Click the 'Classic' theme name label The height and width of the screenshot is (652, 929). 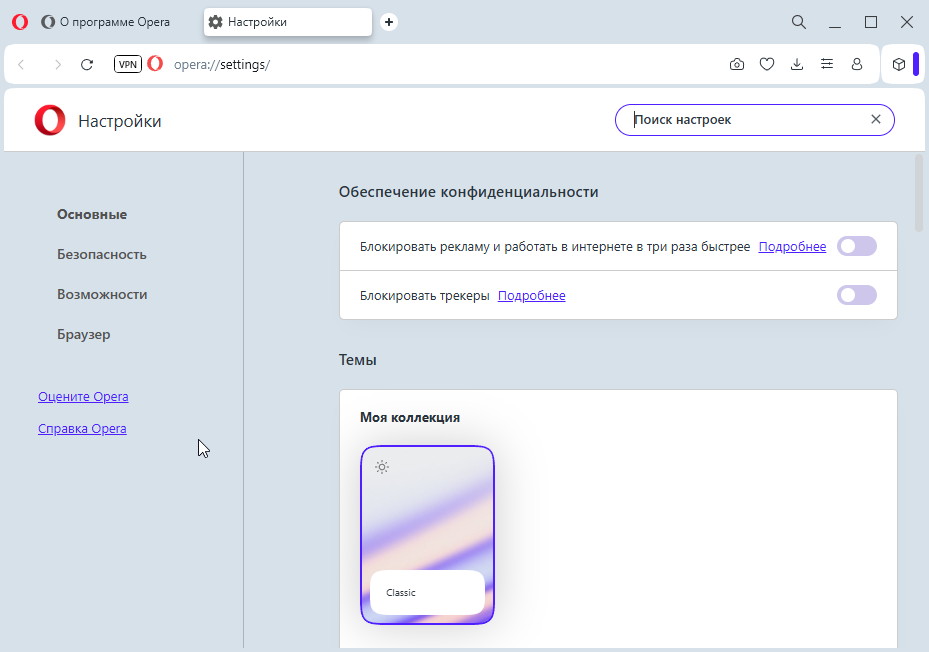pos(401,593)
